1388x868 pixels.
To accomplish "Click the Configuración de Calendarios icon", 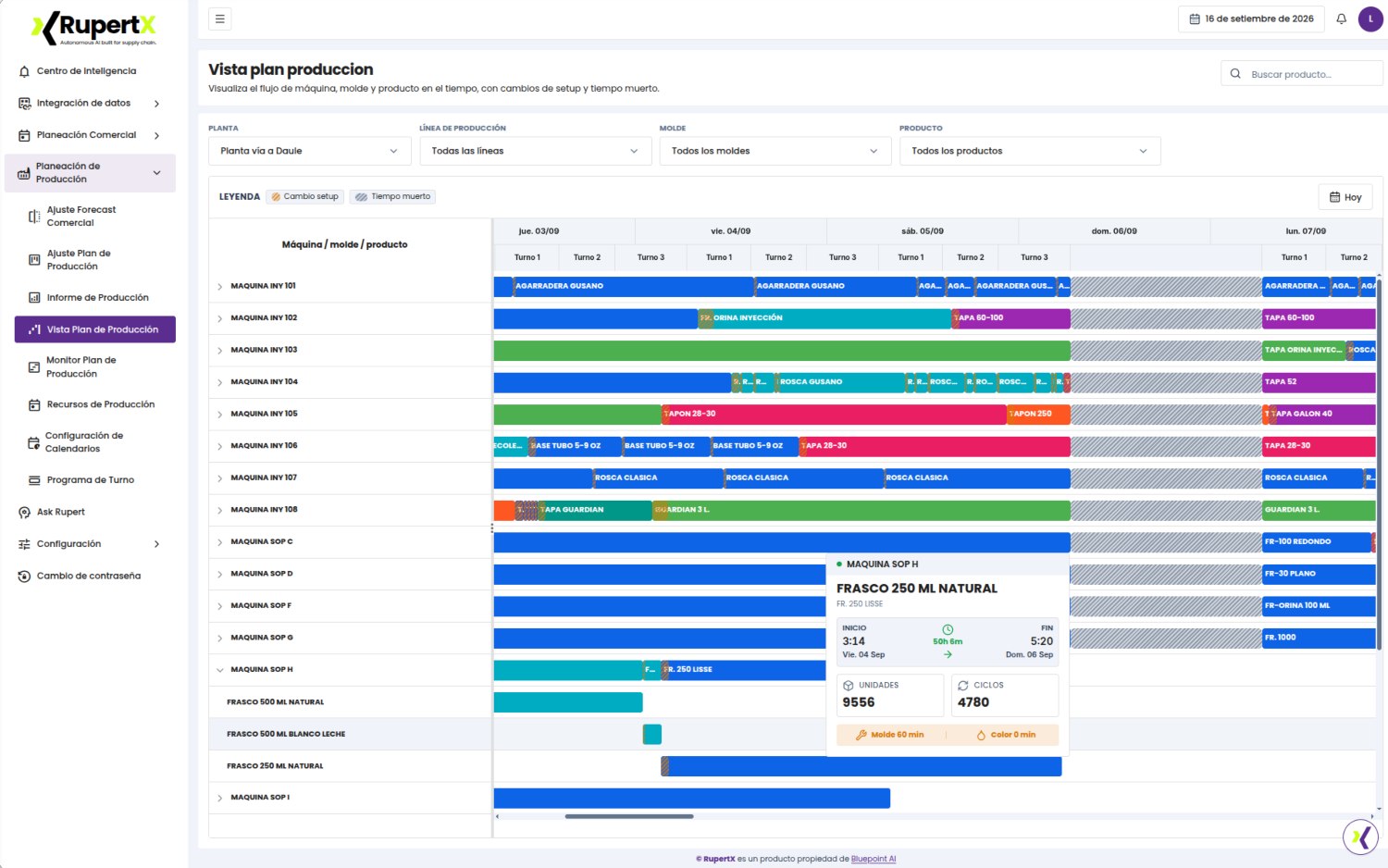I will tap(34, 442).
